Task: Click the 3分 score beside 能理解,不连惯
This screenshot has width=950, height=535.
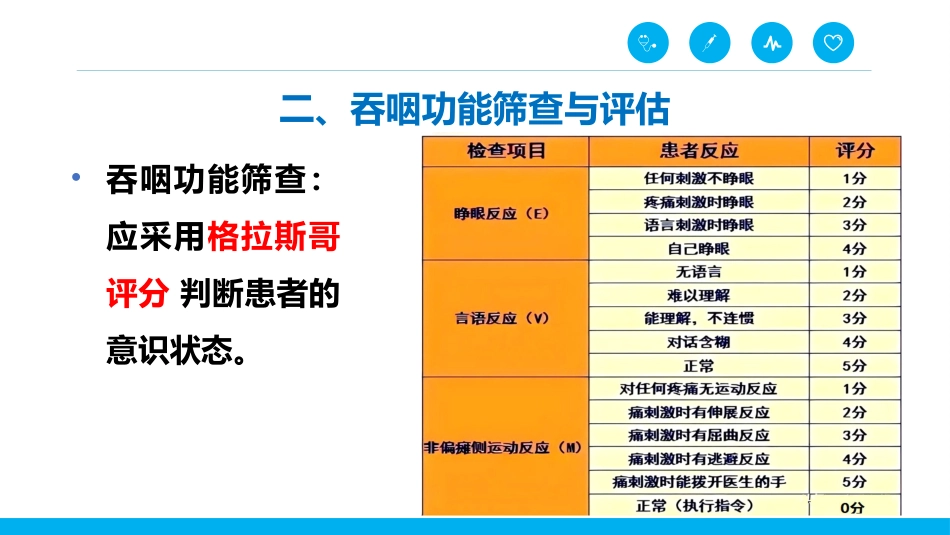Action: coord(855,318)
